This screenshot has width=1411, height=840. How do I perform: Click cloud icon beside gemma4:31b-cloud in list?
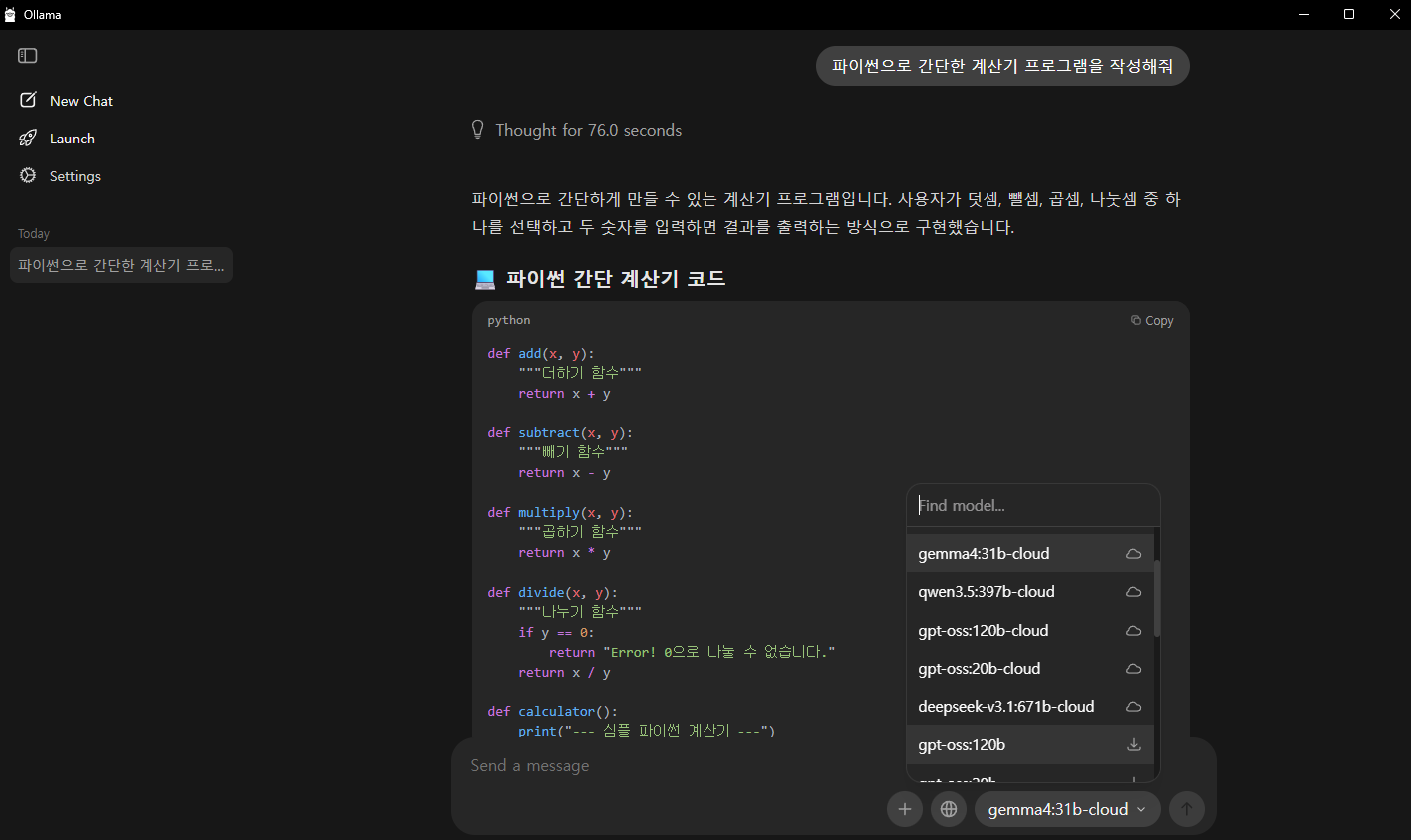coord(1133,554)
